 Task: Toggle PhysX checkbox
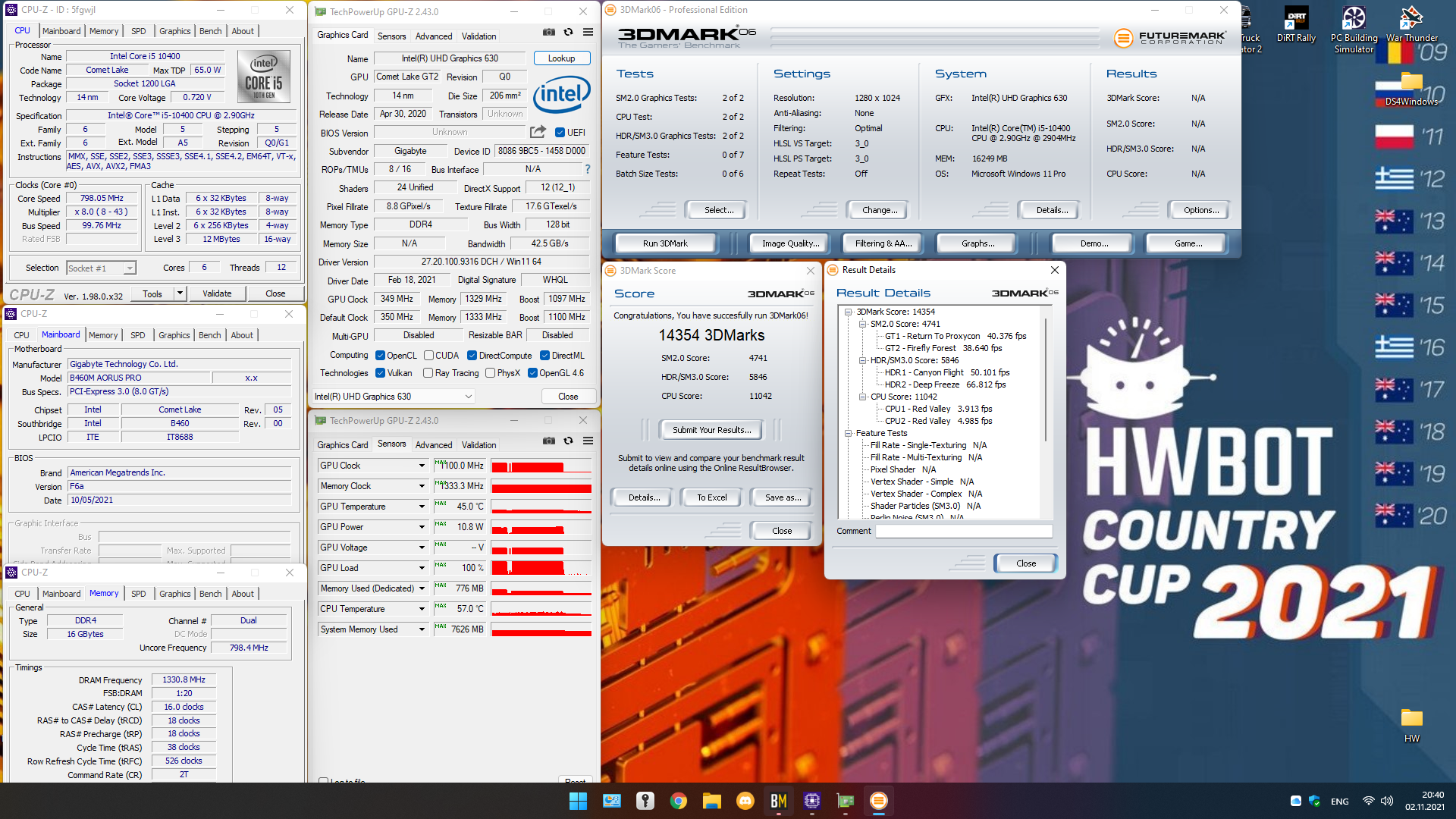coord(490,373)
